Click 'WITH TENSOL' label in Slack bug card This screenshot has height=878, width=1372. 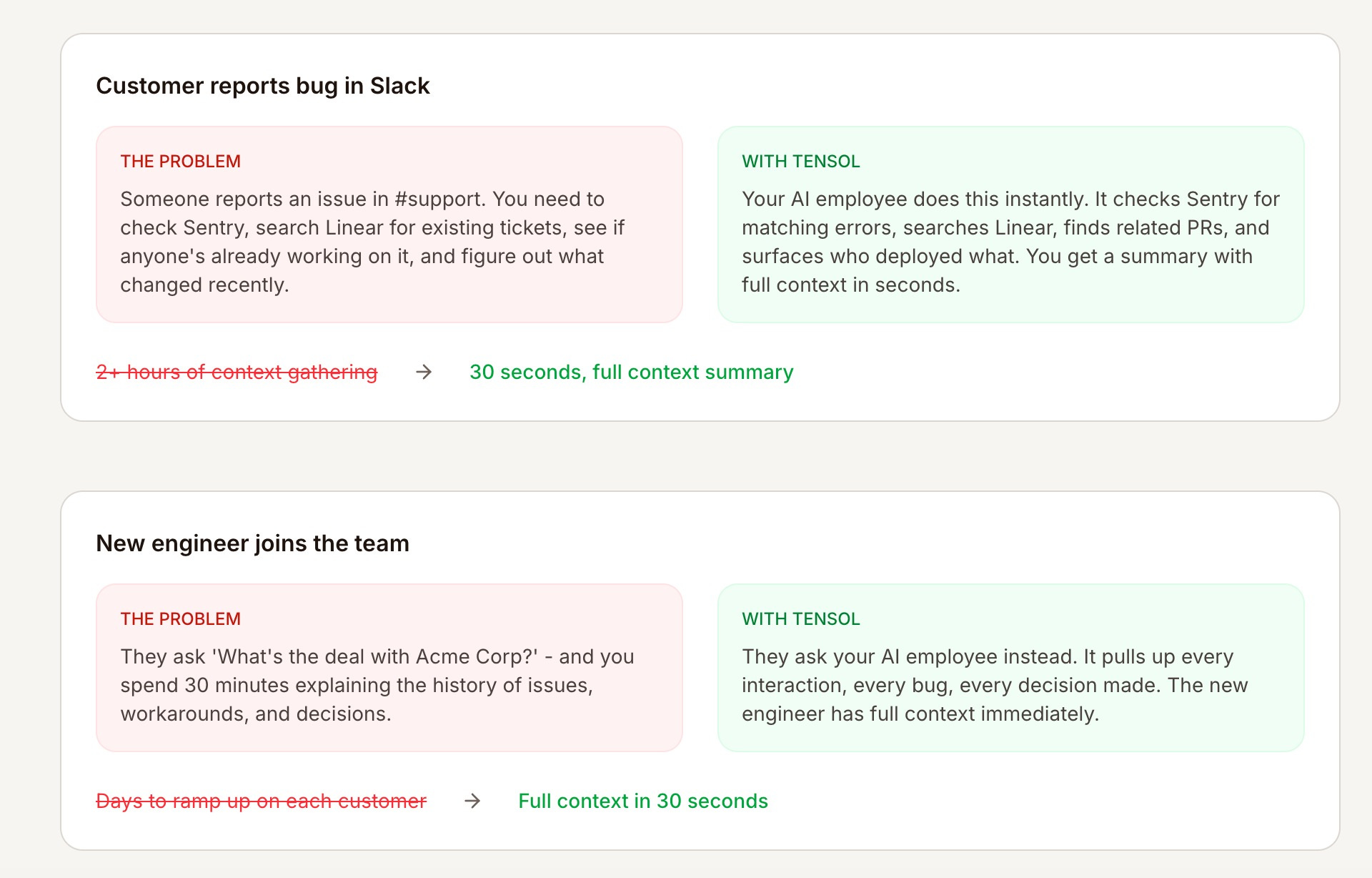(800, 162)
